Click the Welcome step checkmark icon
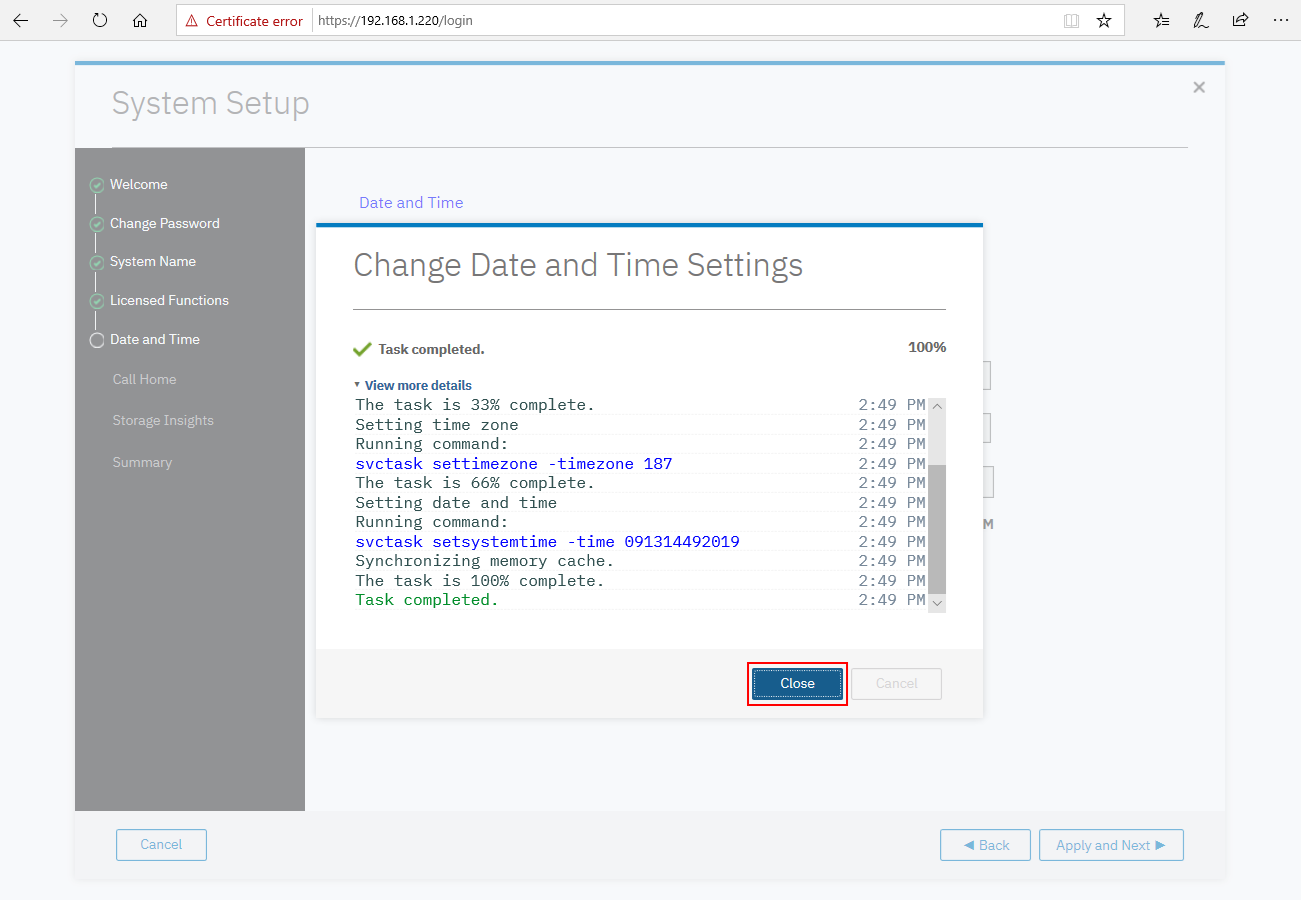The image size is (1301, 900). pyautogui.click(x=97, y=185)
